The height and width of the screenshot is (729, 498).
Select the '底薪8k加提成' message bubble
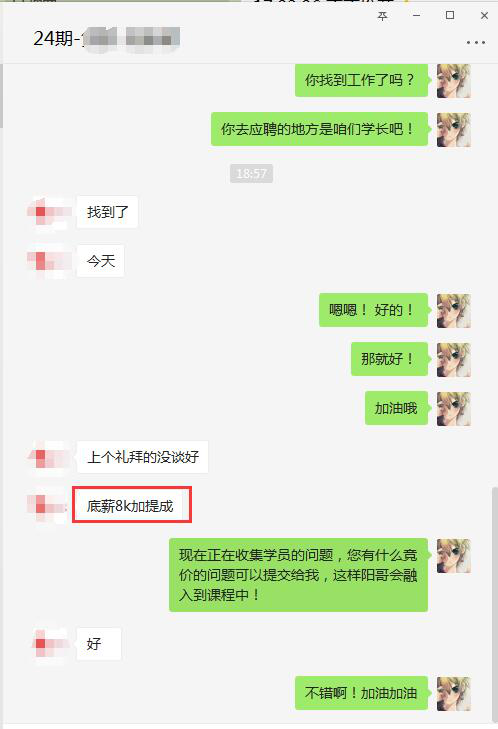pyautogui.click(x=130, y=505)
